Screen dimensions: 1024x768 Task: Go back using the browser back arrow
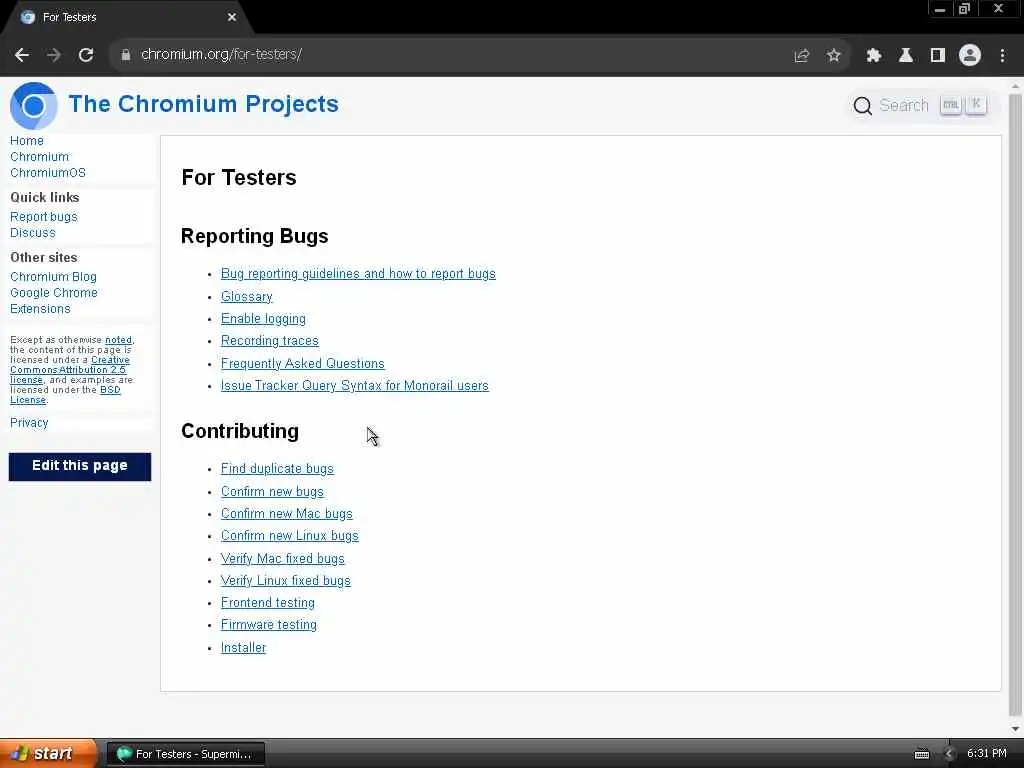pos(22,55)
